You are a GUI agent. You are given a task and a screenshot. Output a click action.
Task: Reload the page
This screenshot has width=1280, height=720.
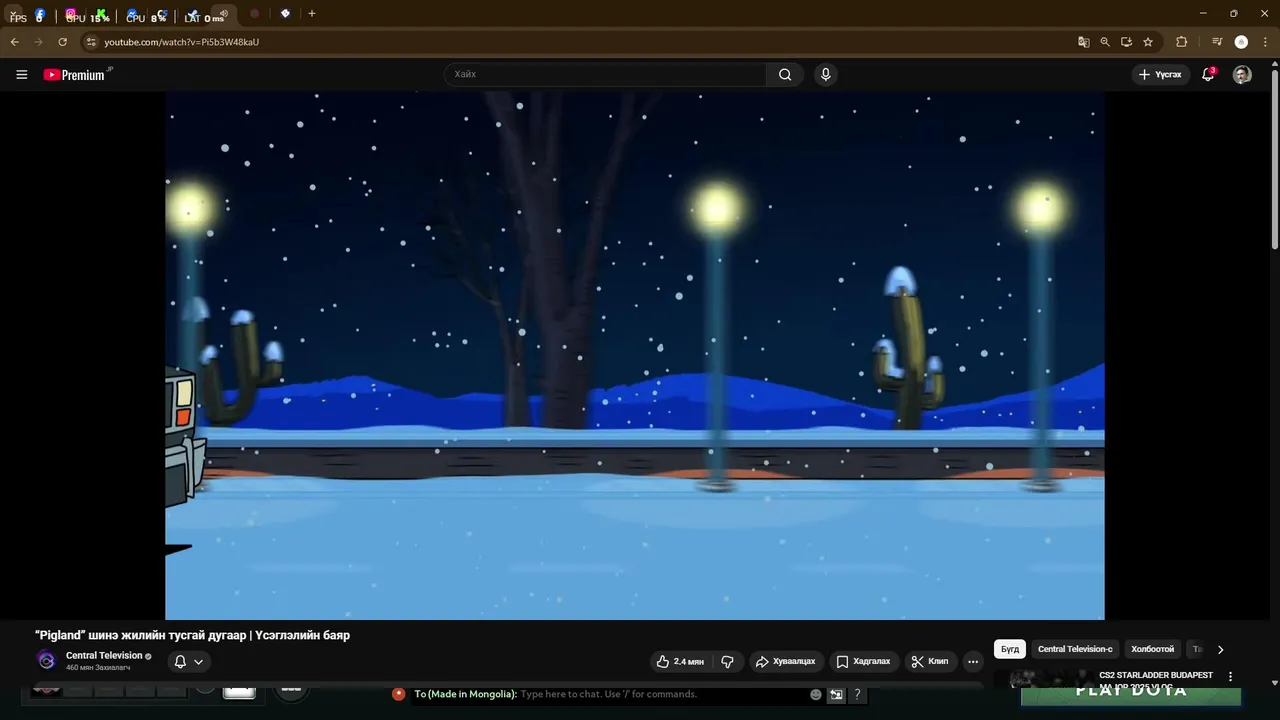click(62, 42)
